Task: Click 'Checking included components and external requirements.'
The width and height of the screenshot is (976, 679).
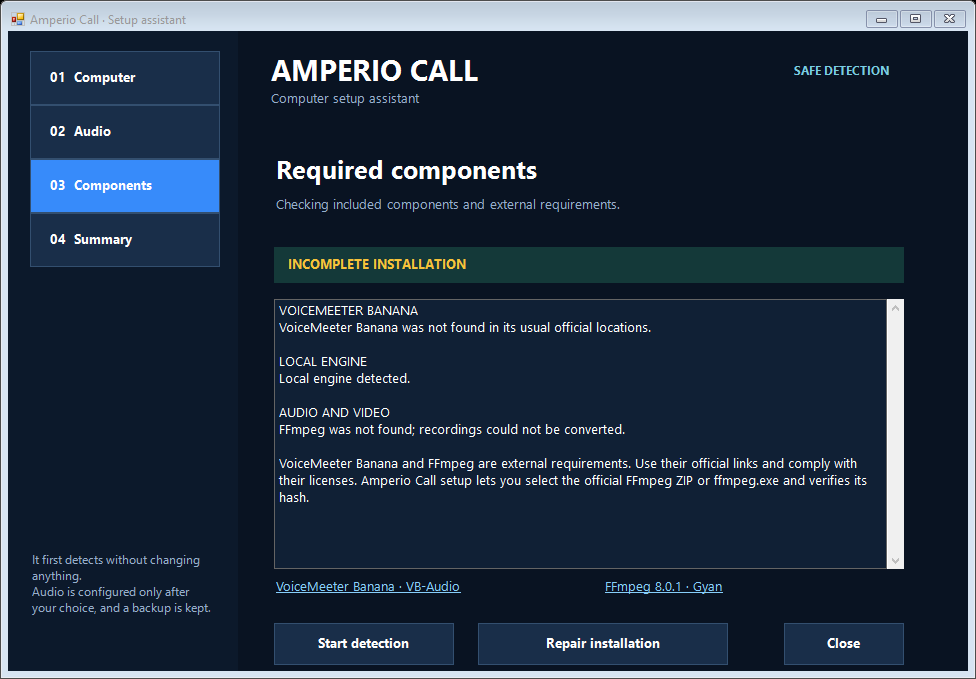Action: 448,204
